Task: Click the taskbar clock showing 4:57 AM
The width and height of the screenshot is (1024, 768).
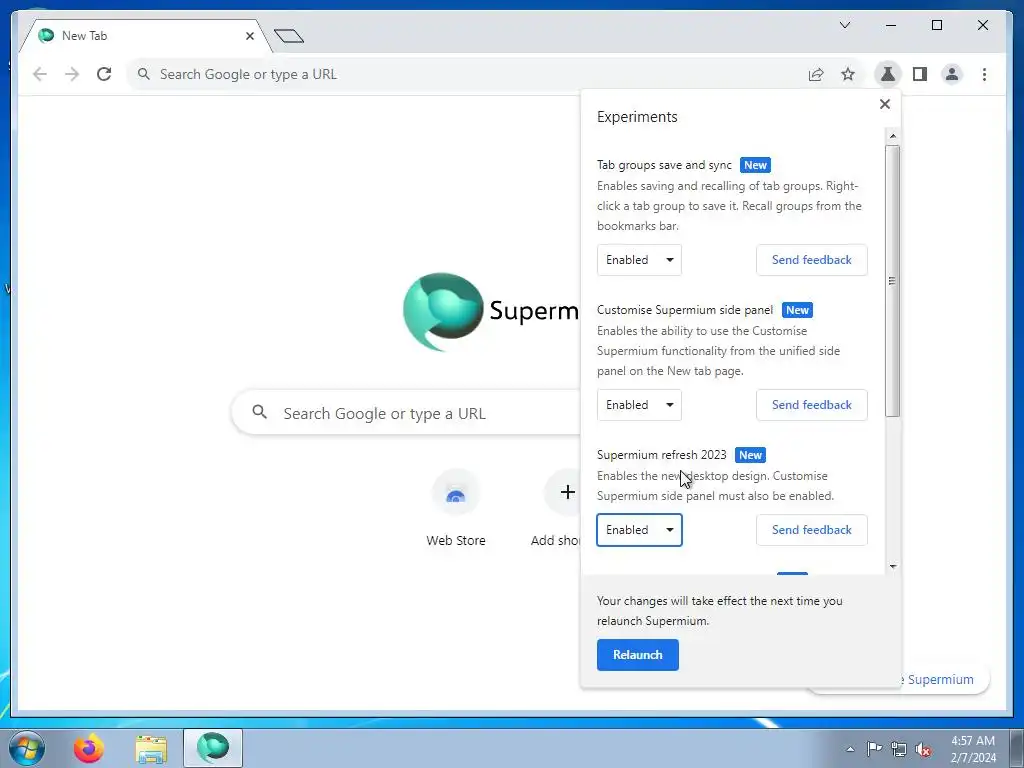Action: 973,749
